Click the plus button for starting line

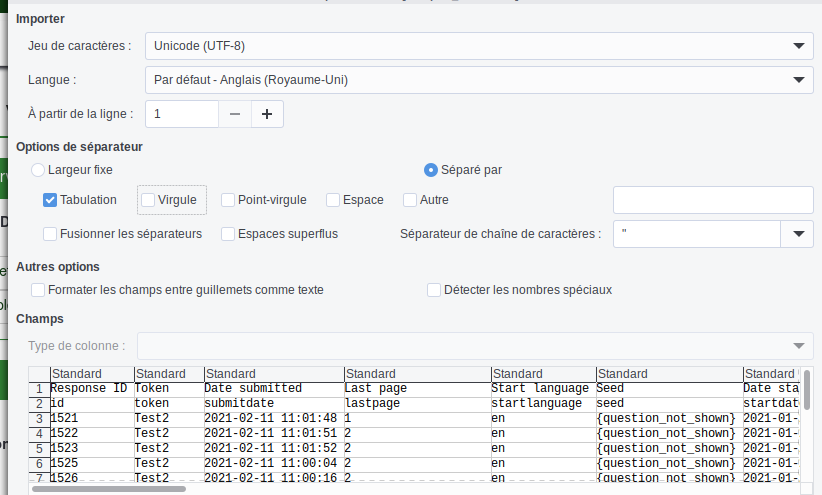[267, 114]
